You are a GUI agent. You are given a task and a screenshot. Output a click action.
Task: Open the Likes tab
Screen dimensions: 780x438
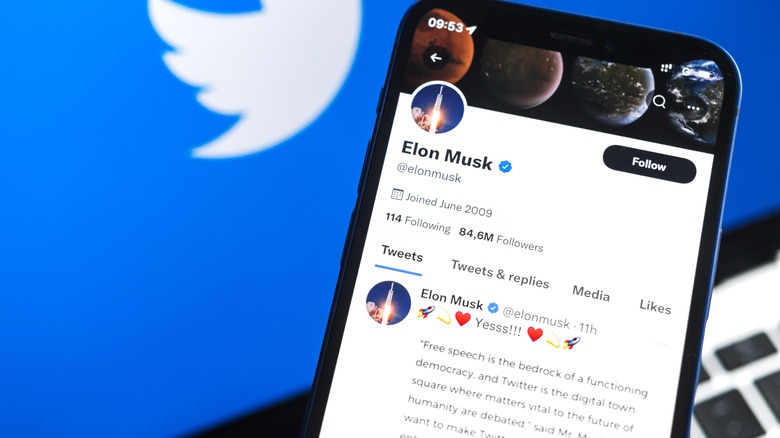(x=655, y=307)
